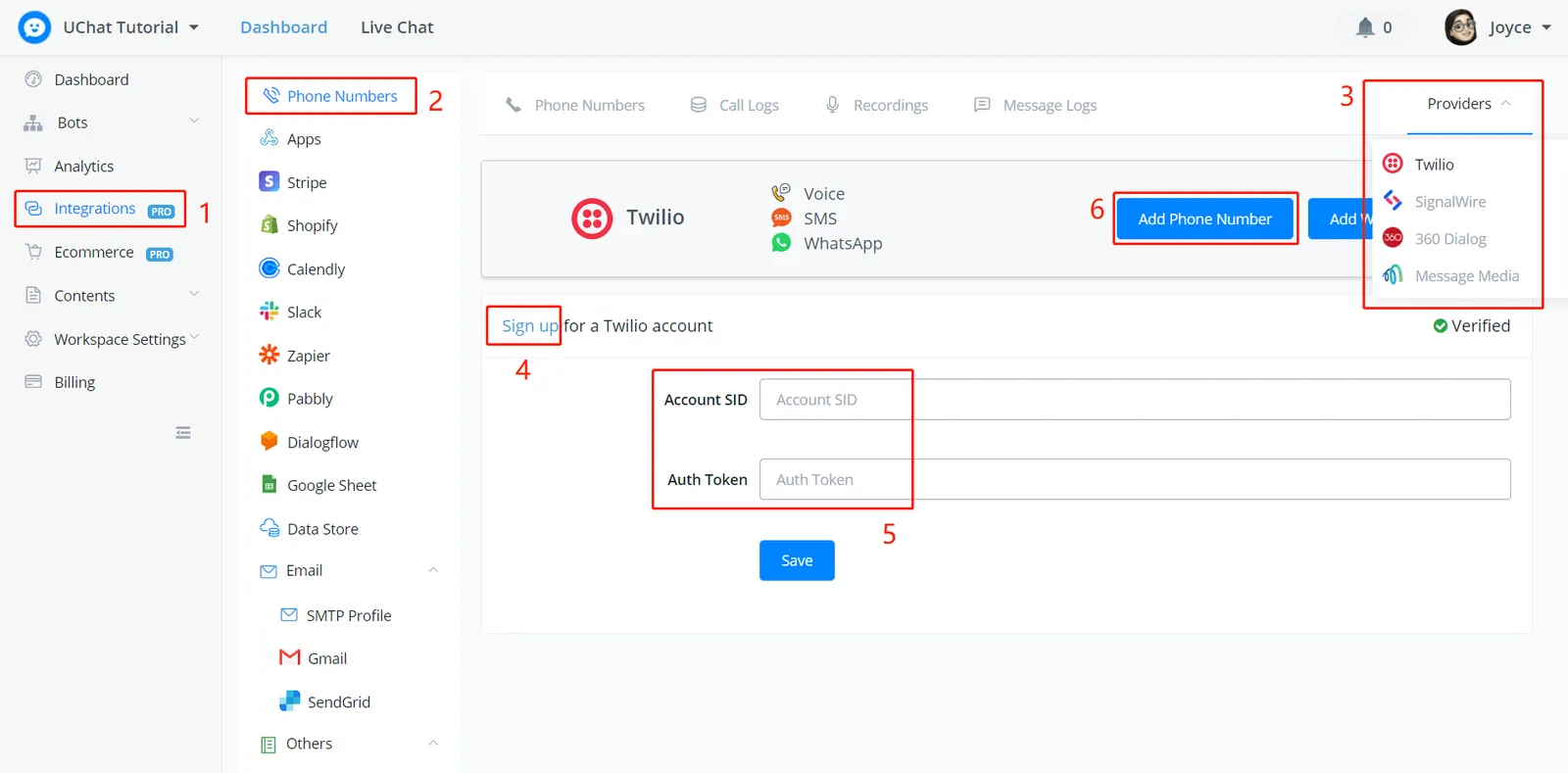Switch to the Live Chat tab
This screenshot has height=773, width=1568.
point(397,27)
